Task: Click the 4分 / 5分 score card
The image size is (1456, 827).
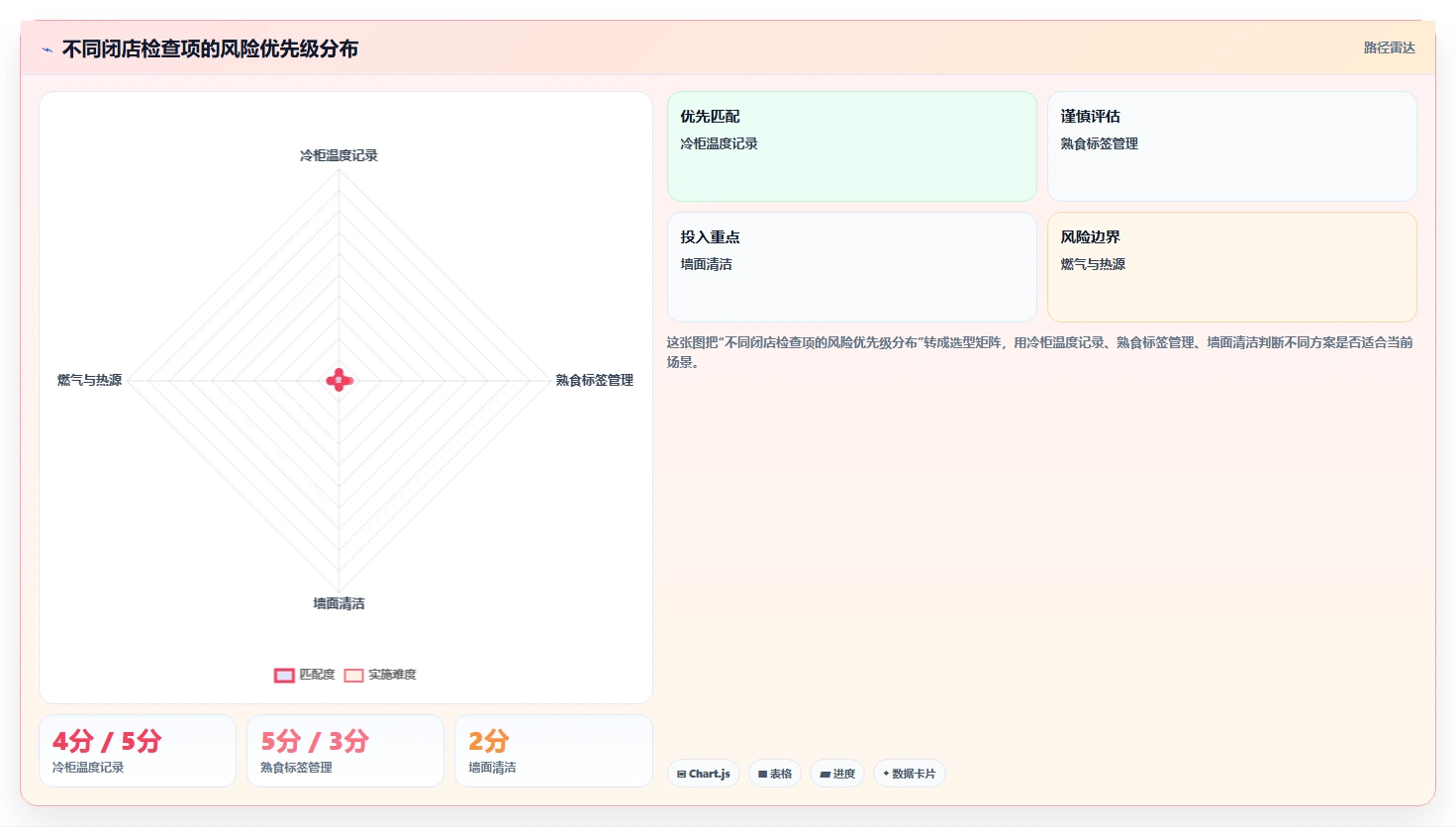Action: (x=138, y=751)
